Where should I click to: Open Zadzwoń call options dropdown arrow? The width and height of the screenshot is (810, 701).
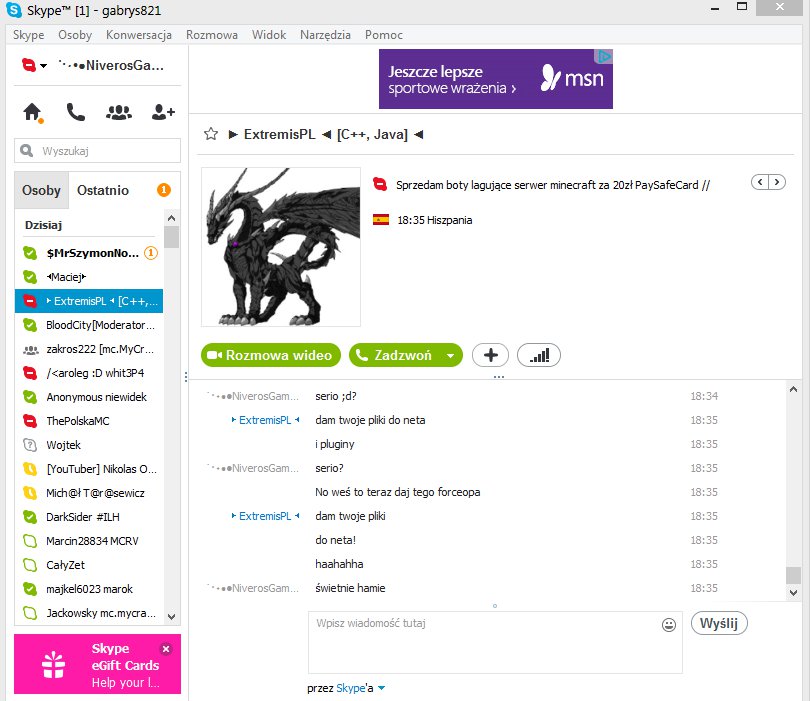[x=450, y=355]
